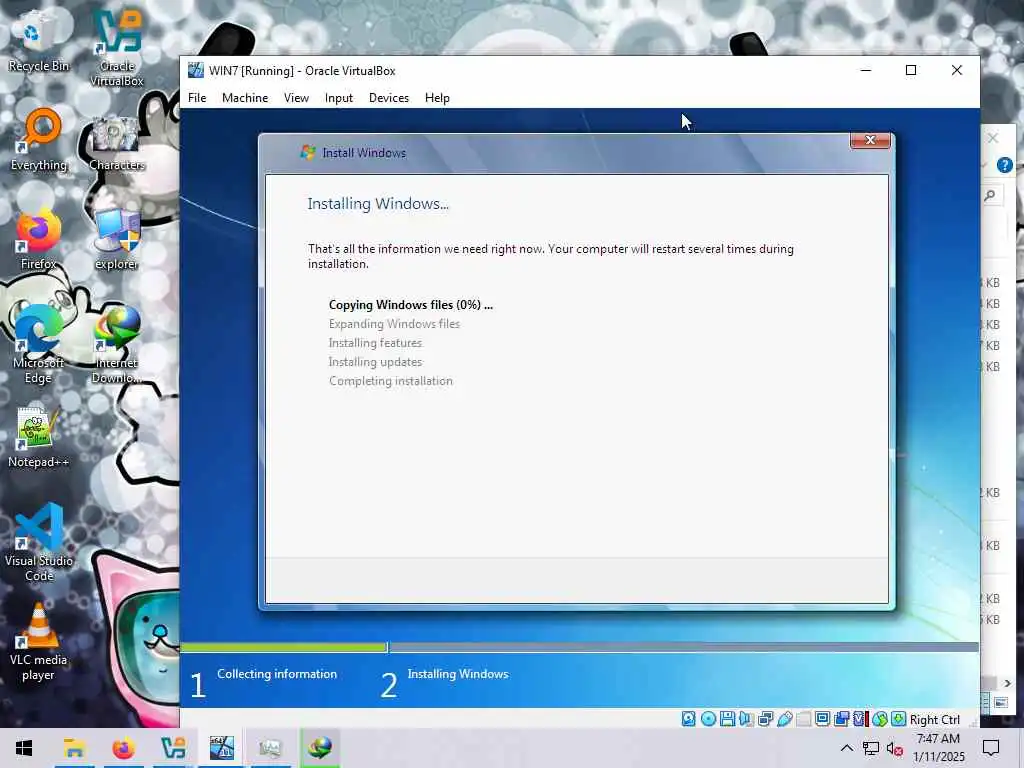Open the Windows Start menu

(24, 748)
